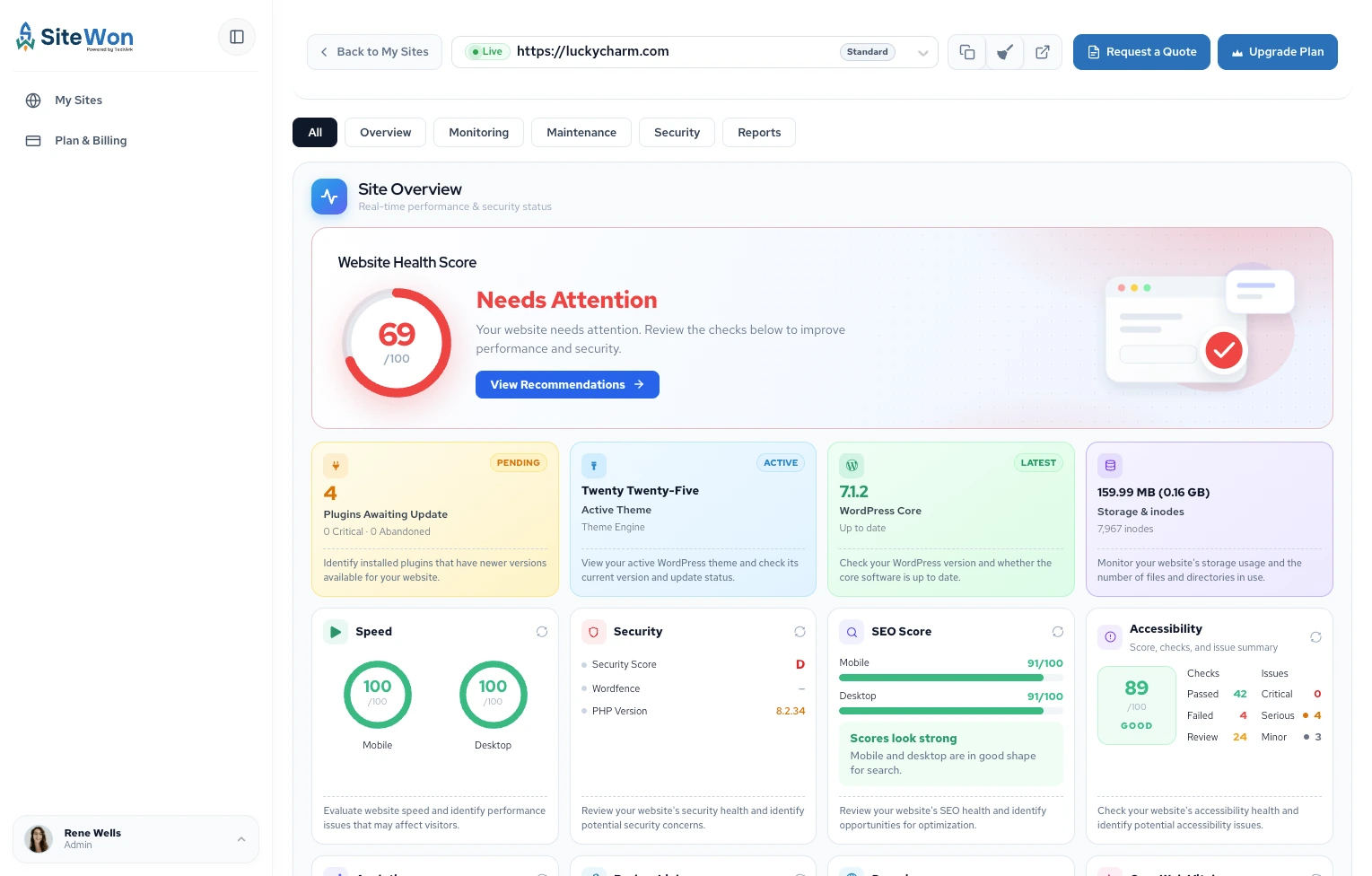Select the All tab
Screen dimensions: 1372x876
point(315,132)
